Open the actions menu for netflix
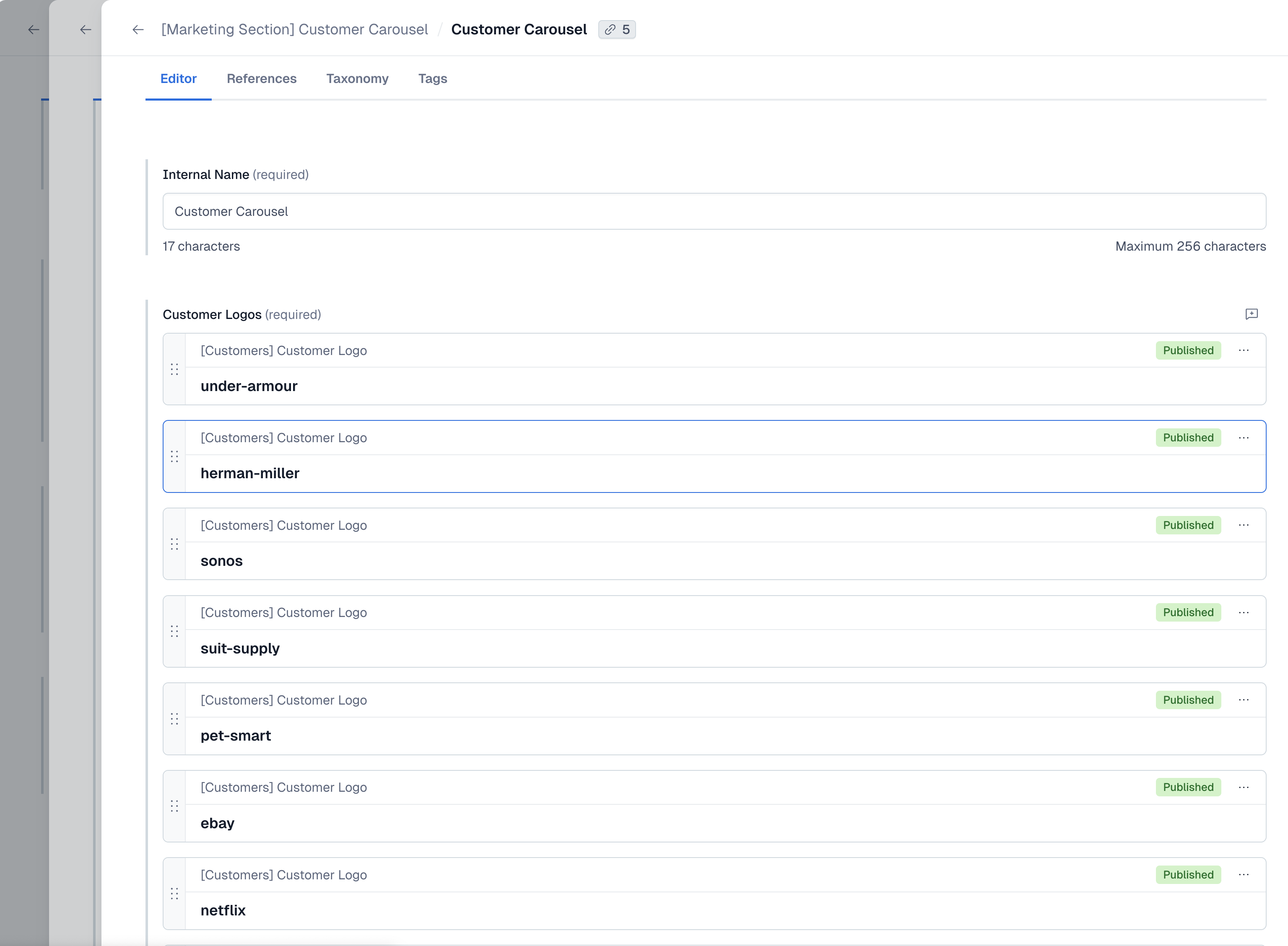The height and width of the screenshot is (946, 1288). (x=1243, y=875)
